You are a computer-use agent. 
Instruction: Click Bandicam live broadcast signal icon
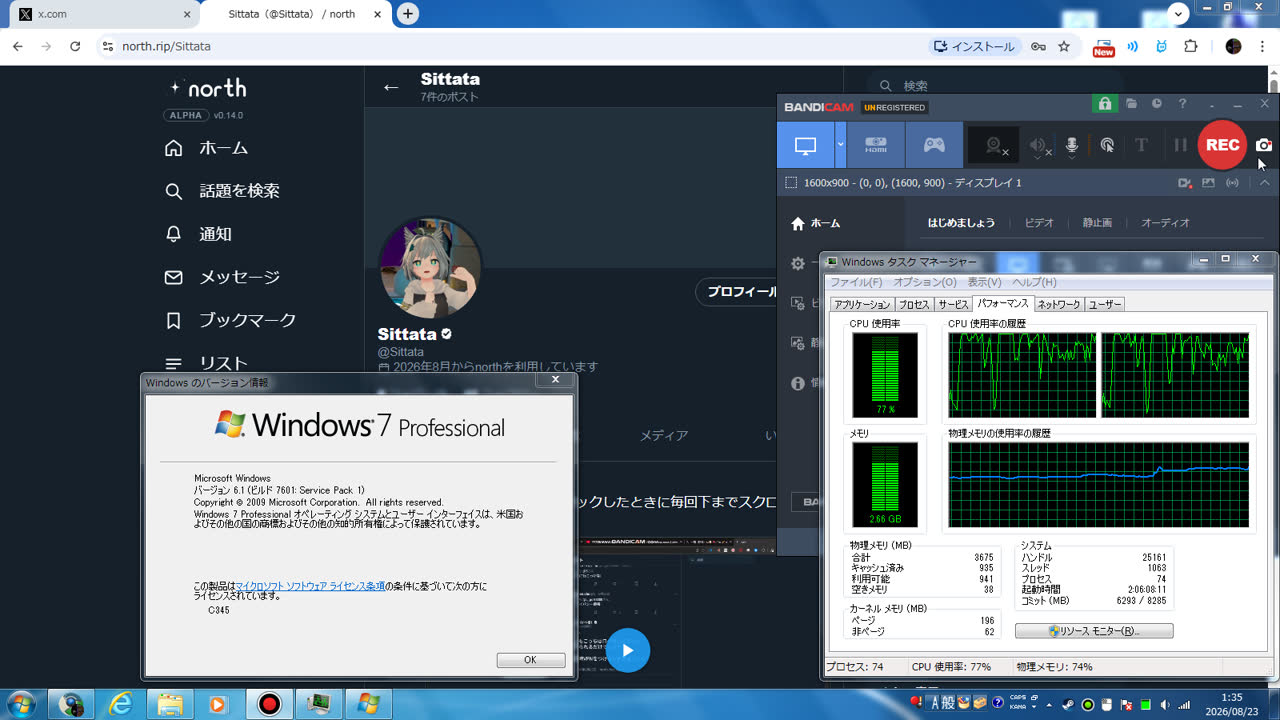click(1233, 183)
